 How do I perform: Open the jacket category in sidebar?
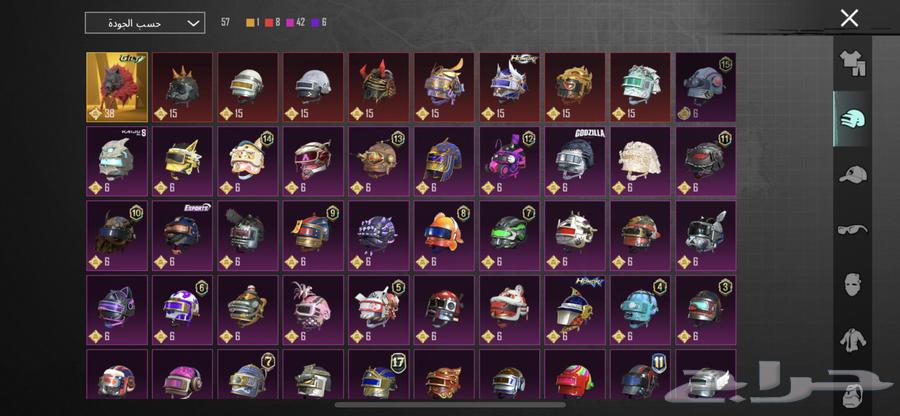pos(853,340)
